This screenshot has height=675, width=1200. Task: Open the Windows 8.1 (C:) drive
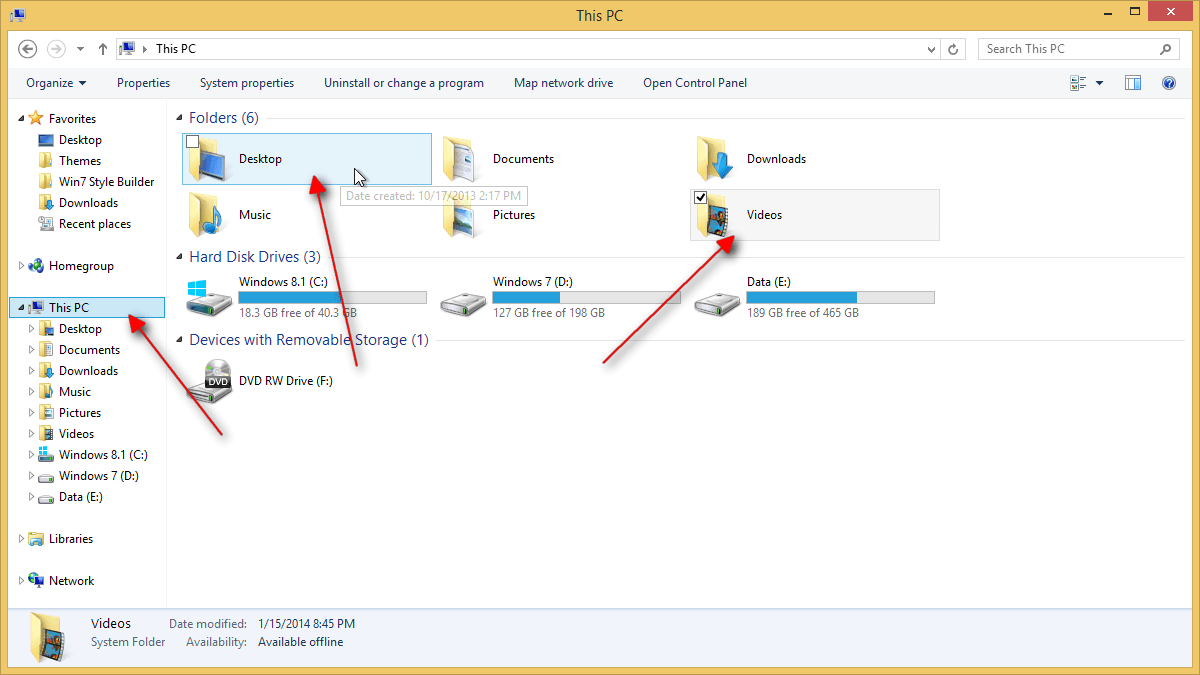point(209,298)
